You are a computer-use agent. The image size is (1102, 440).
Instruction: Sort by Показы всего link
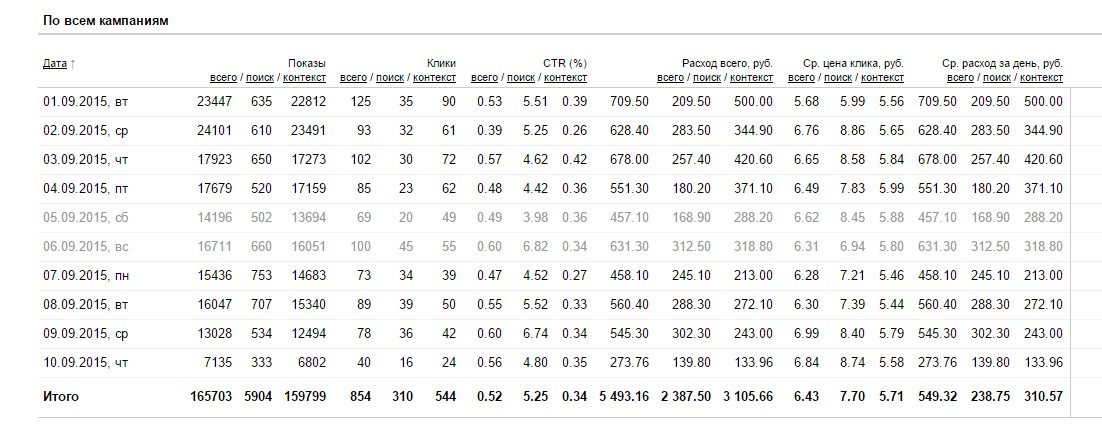223,77
